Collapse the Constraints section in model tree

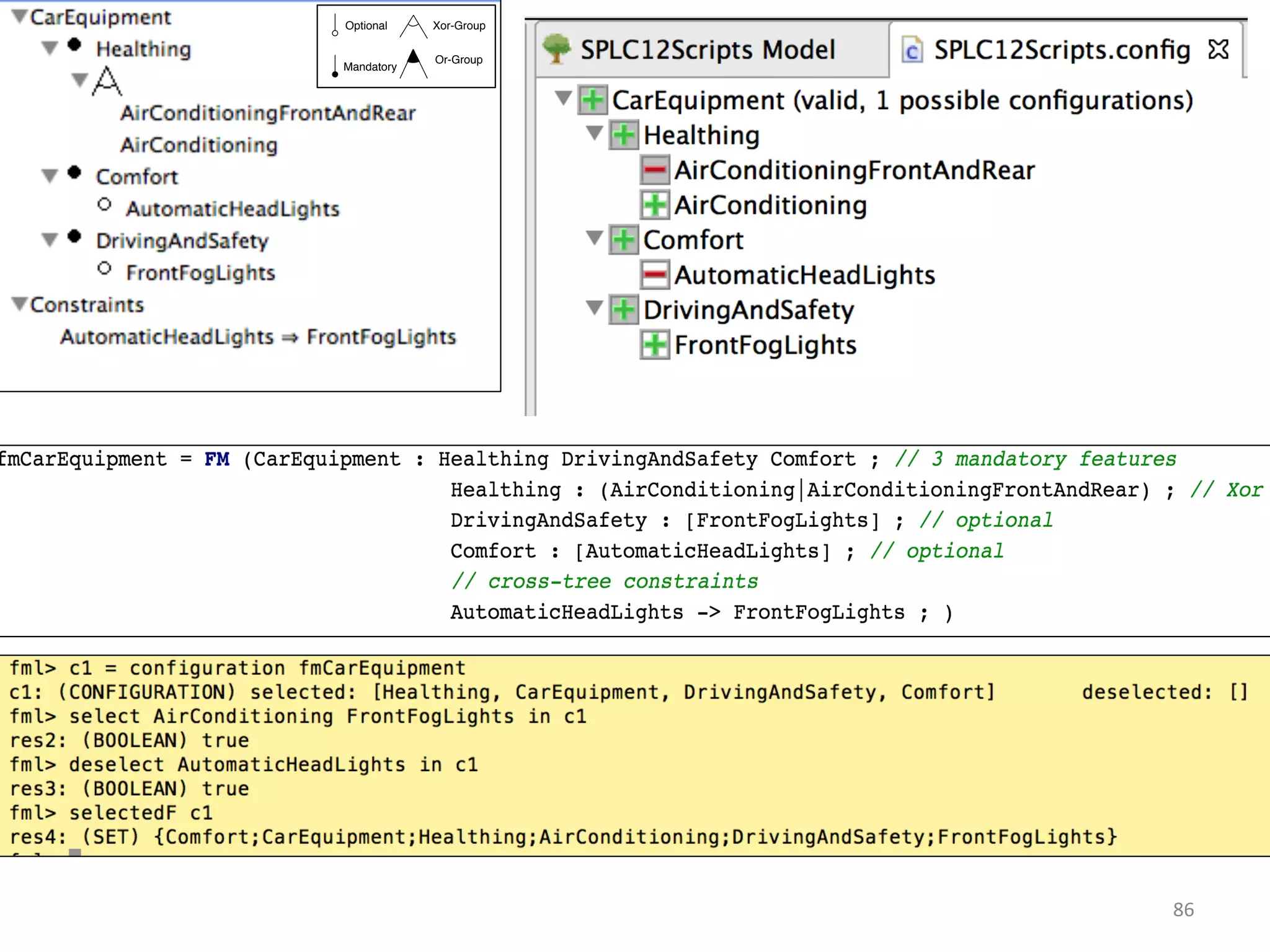(20, 304)
